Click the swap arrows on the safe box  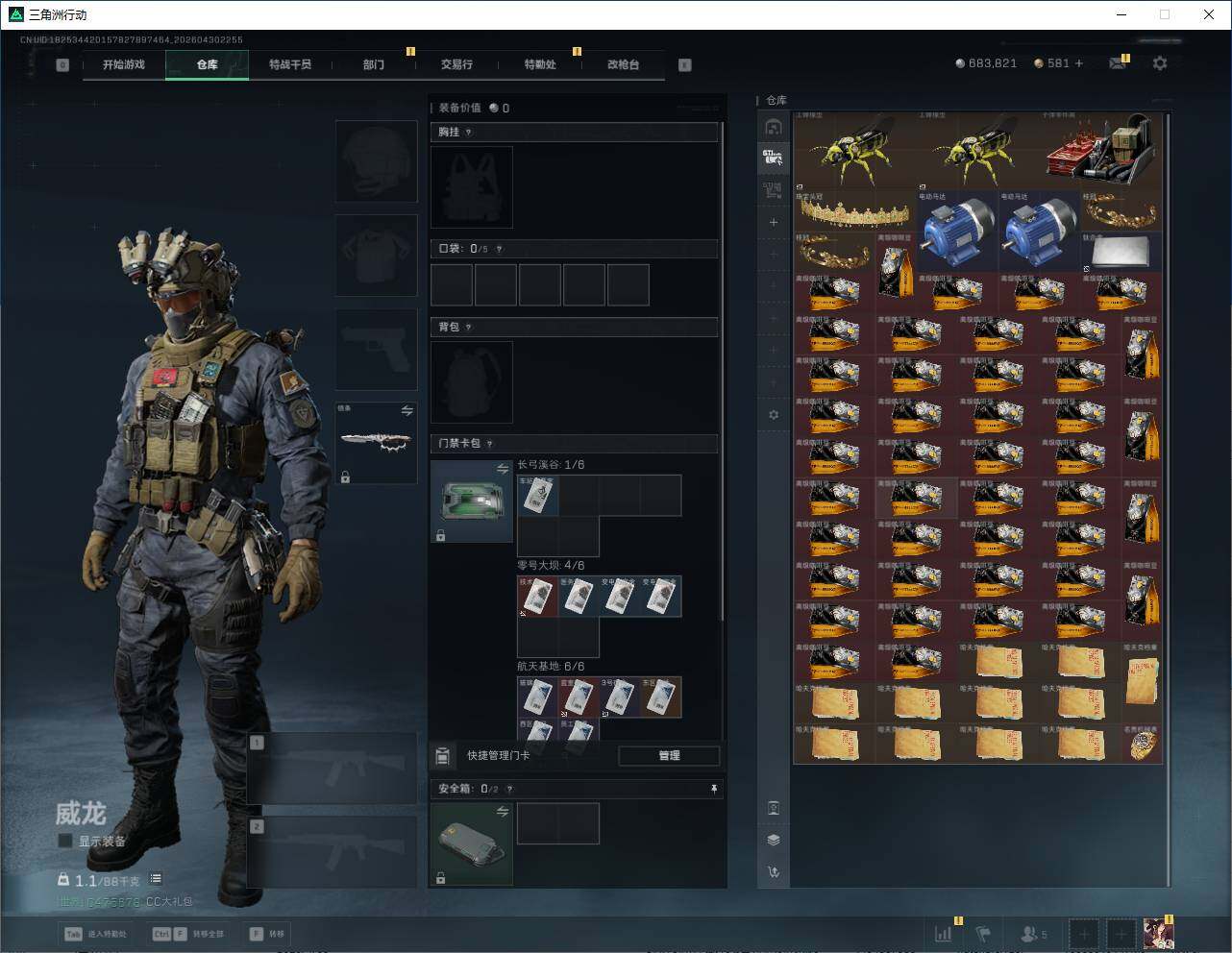tap(503, 812)
